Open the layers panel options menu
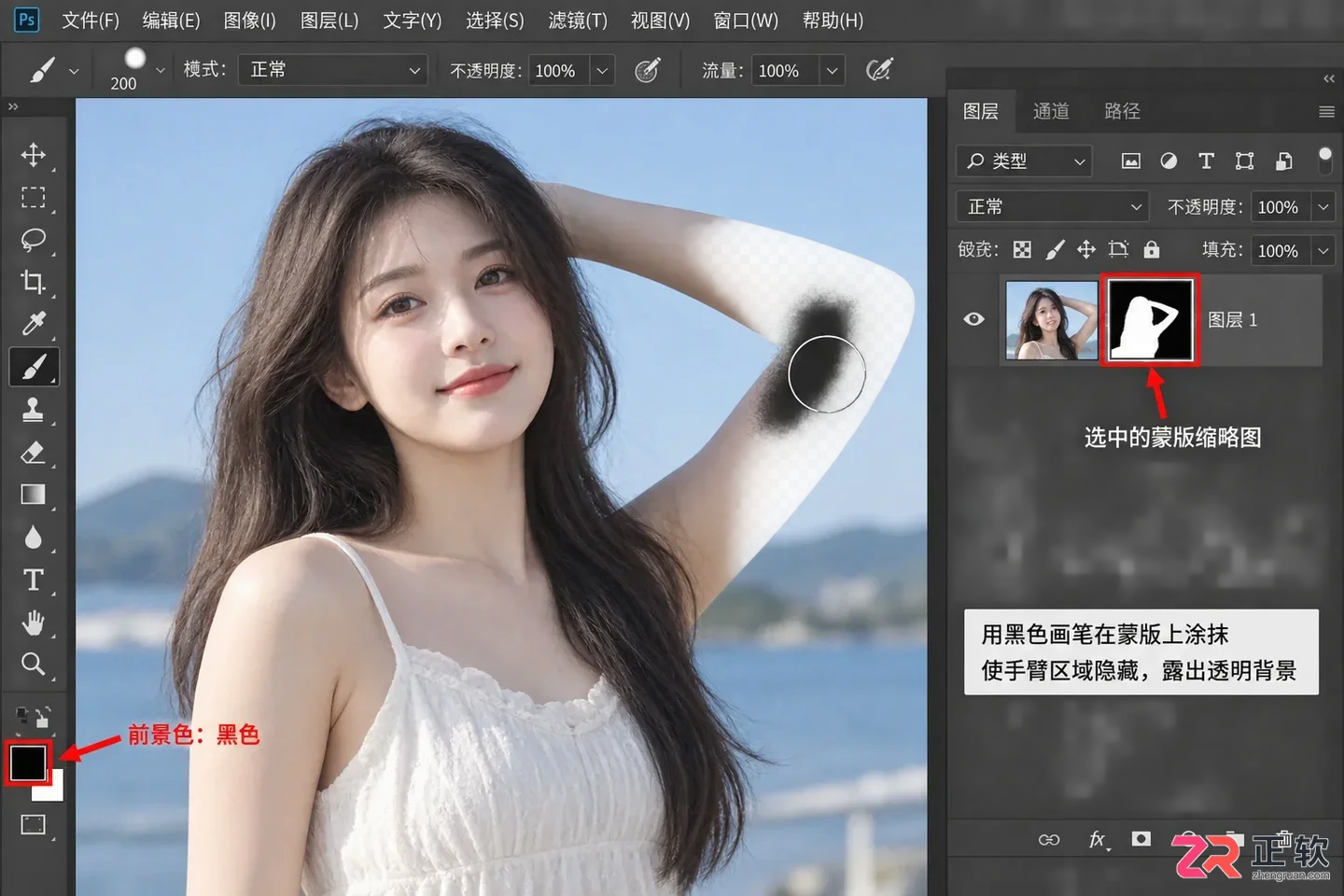Viewport: 1344px width, 896px height. [1326, 112]
